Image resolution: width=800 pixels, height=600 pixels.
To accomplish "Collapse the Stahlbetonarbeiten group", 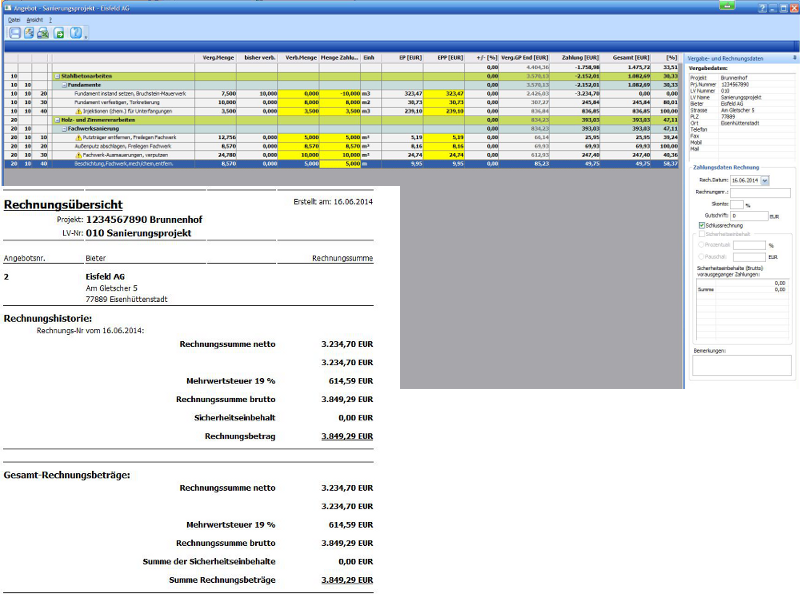I will 58,77.
